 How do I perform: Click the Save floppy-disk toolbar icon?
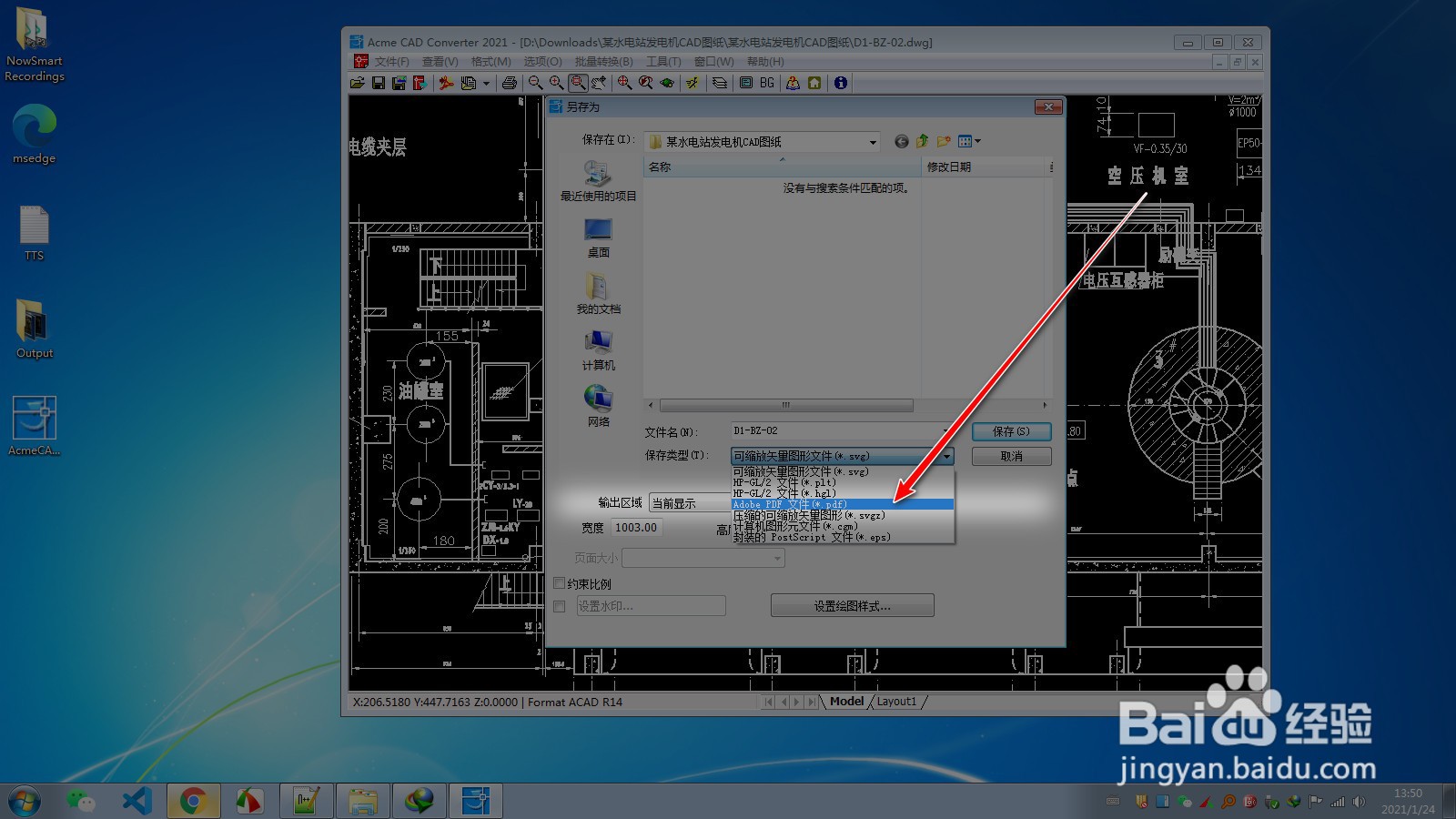click(x=379, y=83)
